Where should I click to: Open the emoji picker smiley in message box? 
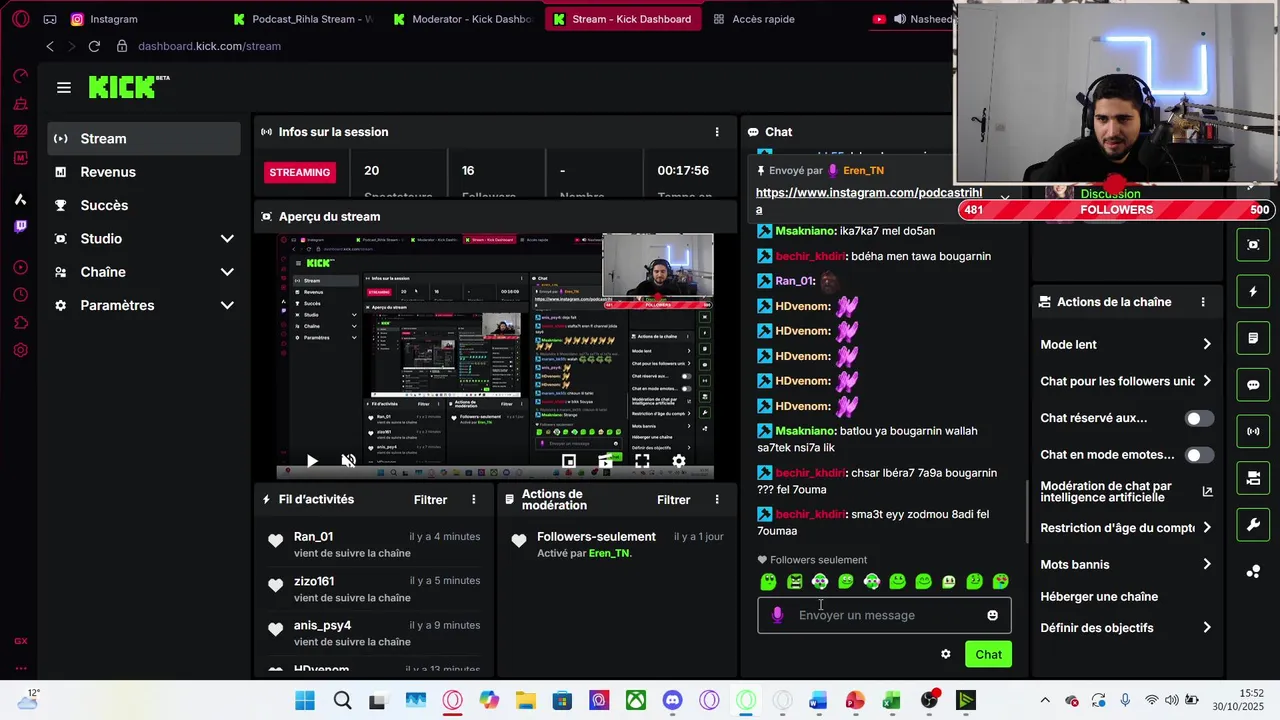pyautogui.click(x=992, y=615)
